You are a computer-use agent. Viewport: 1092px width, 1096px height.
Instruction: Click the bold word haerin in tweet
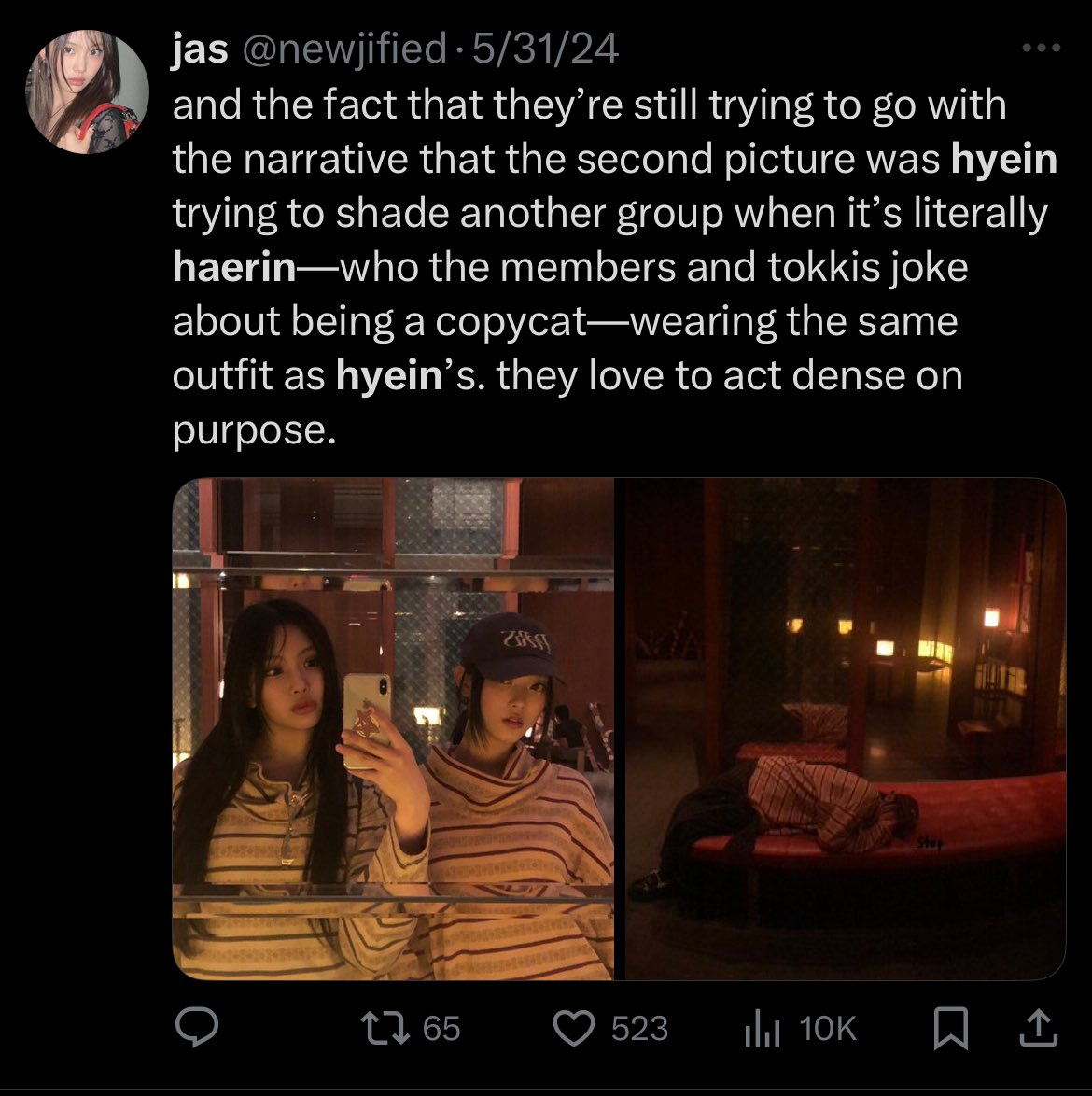click(x=235, y=267)
